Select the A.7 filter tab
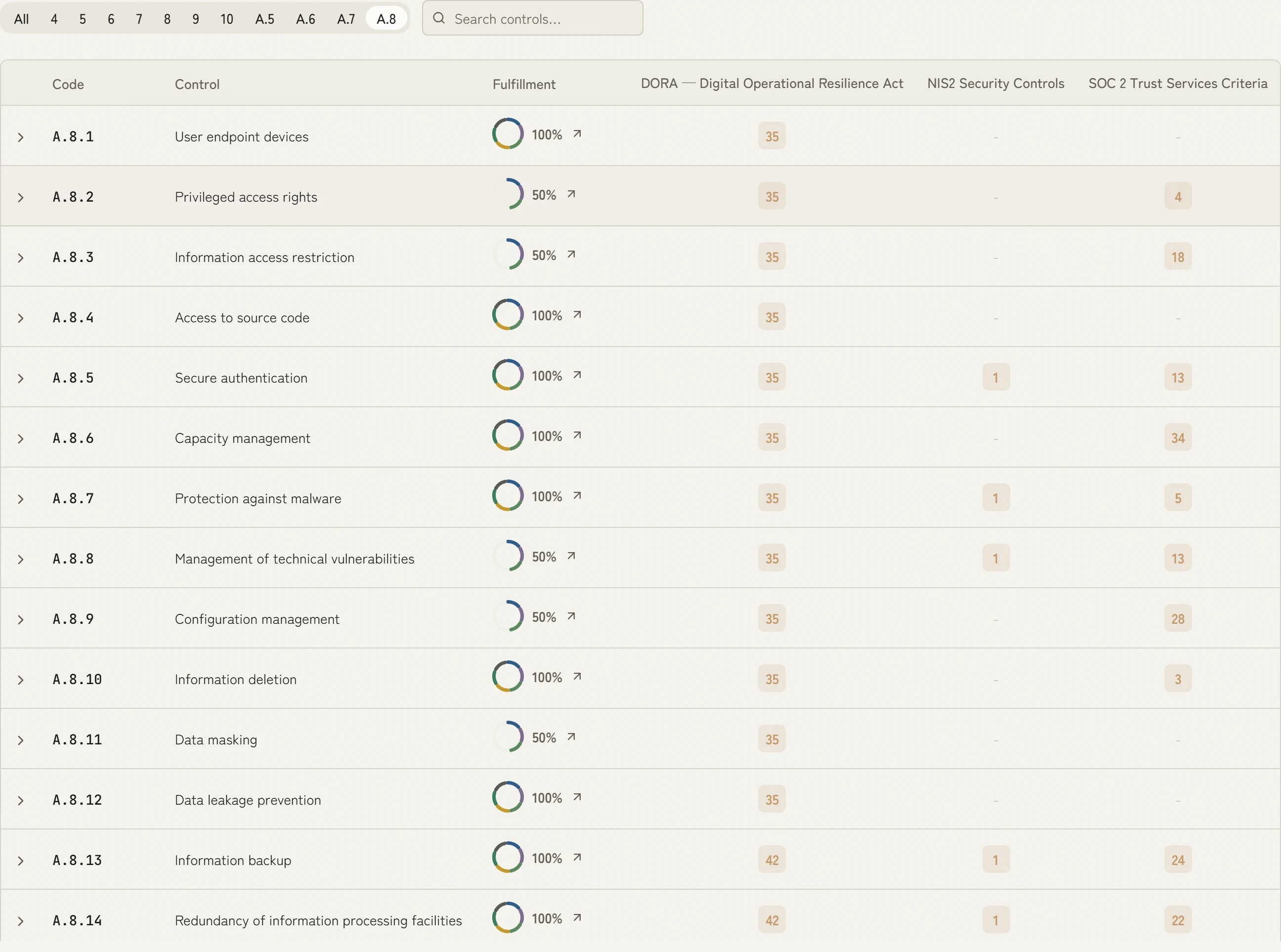 346,19
